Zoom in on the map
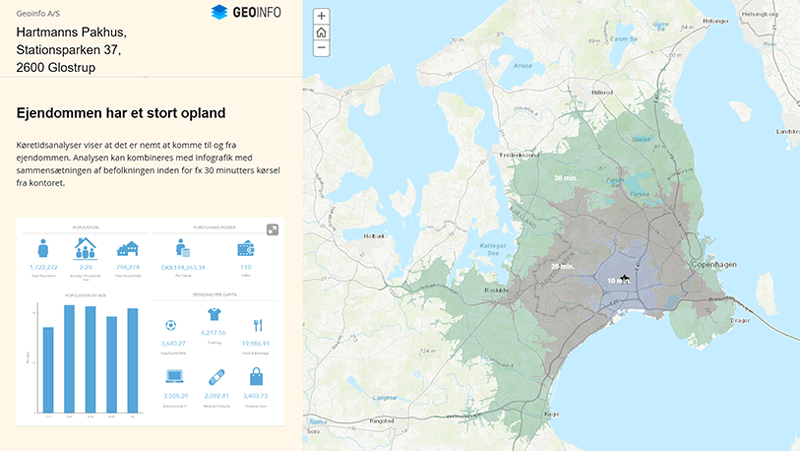This screenshot has height=451, width=800. tap(321, 16)
